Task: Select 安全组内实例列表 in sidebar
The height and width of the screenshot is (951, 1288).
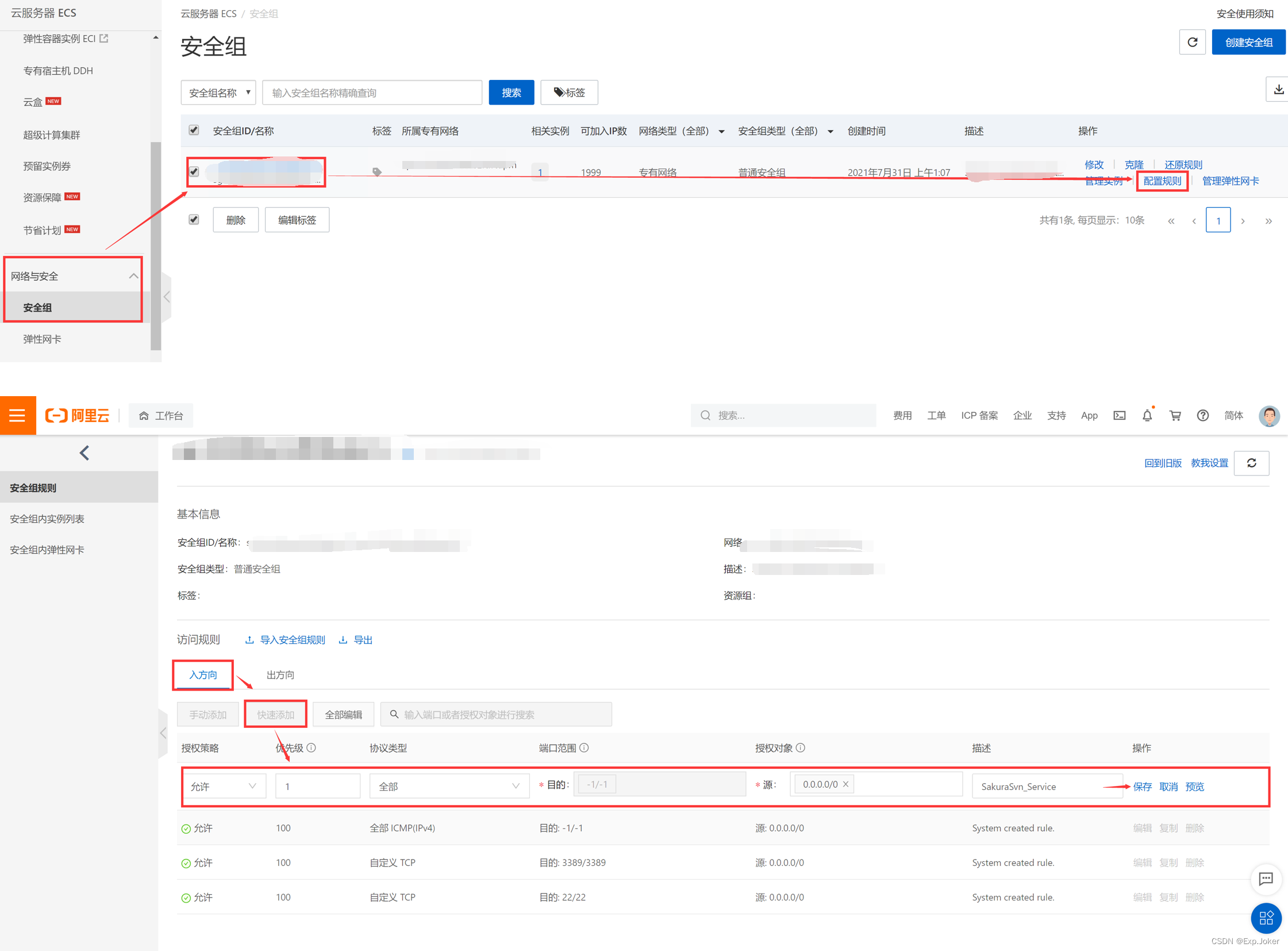Action: pyautogui.click(x=47, y=519)
